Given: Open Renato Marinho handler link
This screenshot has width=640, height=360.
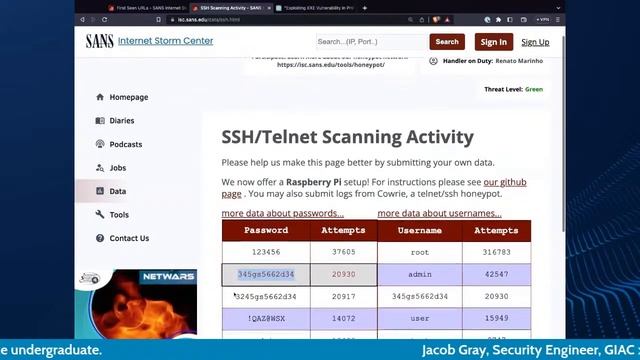Looking at the screenshot, I should click(x=519, y=61).
